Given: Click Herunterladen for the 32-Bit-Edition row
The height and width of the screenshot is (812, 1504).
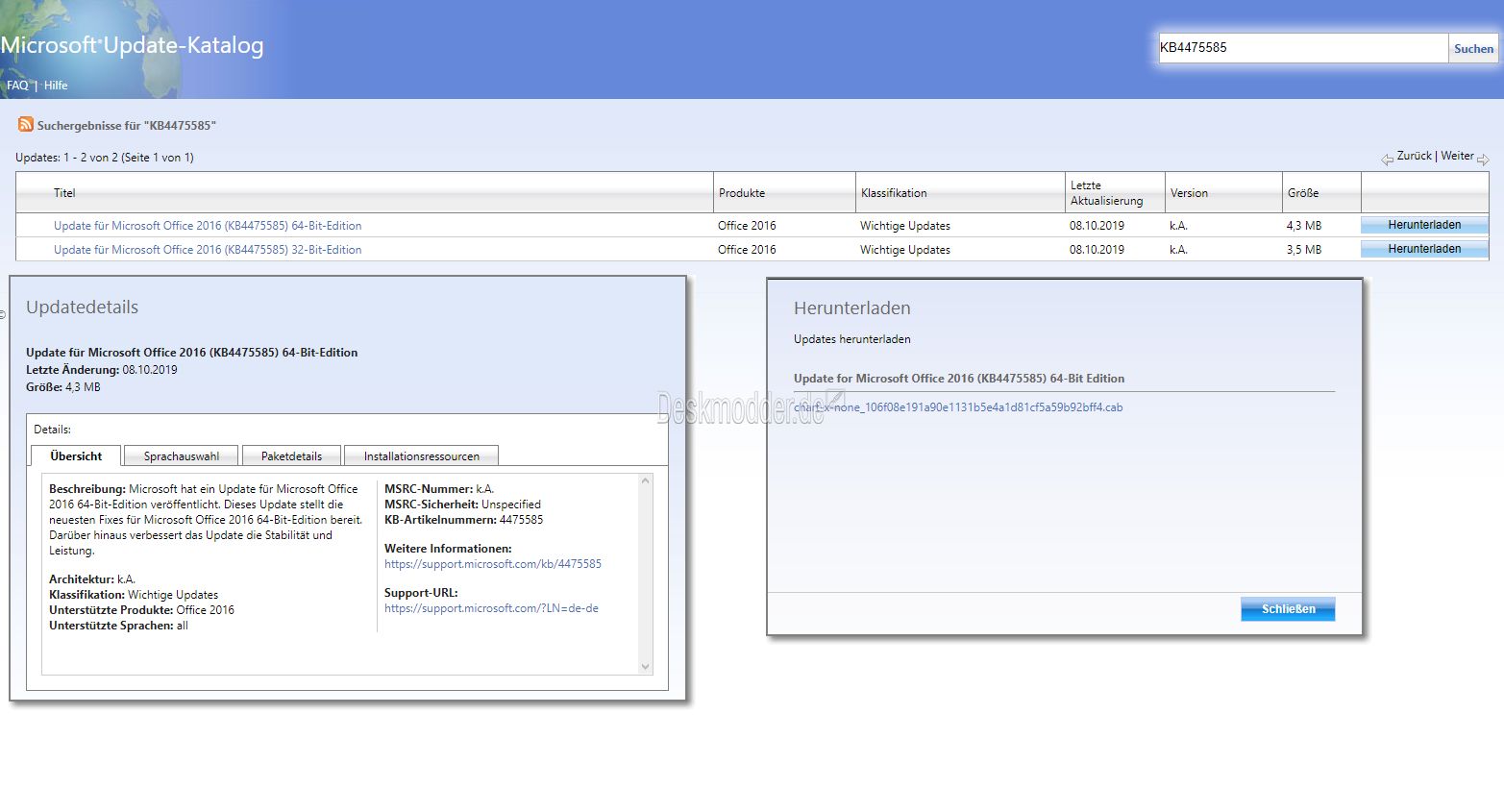Looking at the screenshot, I should coord(1424,249).
